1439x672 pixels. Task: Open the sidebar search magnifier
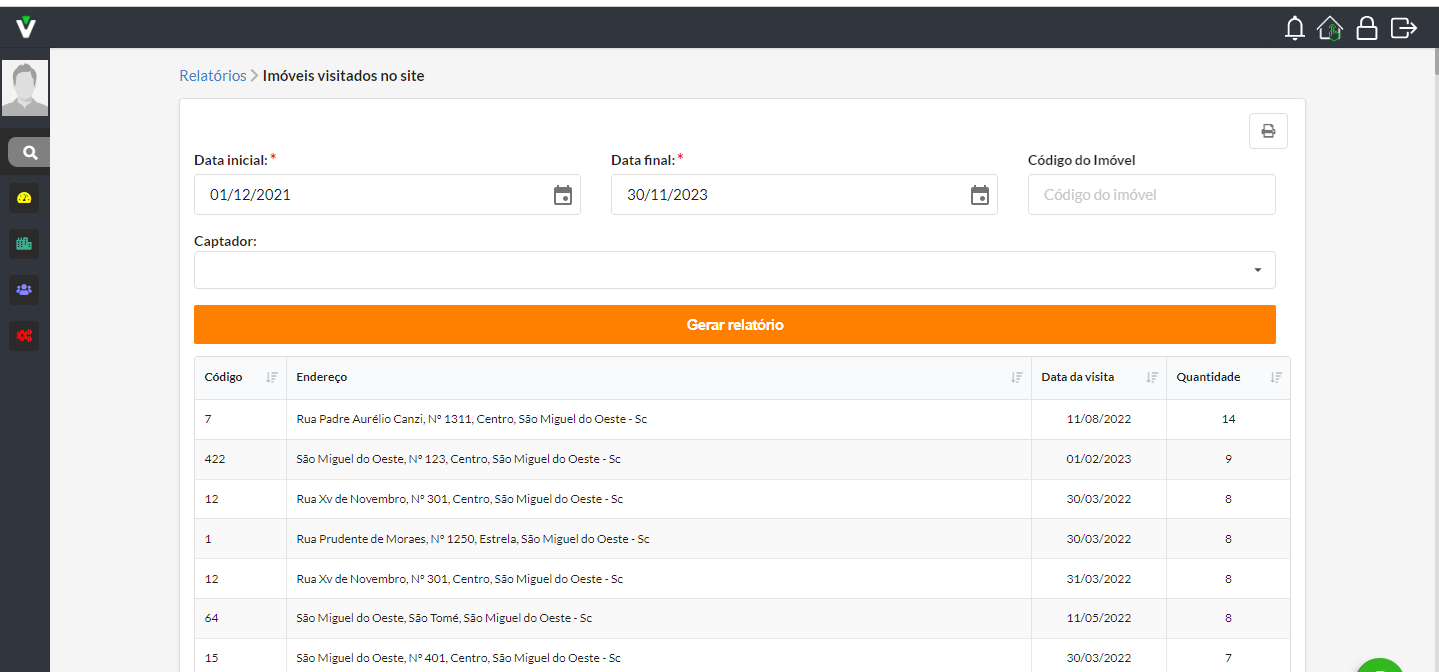click(x=30, y=152)
